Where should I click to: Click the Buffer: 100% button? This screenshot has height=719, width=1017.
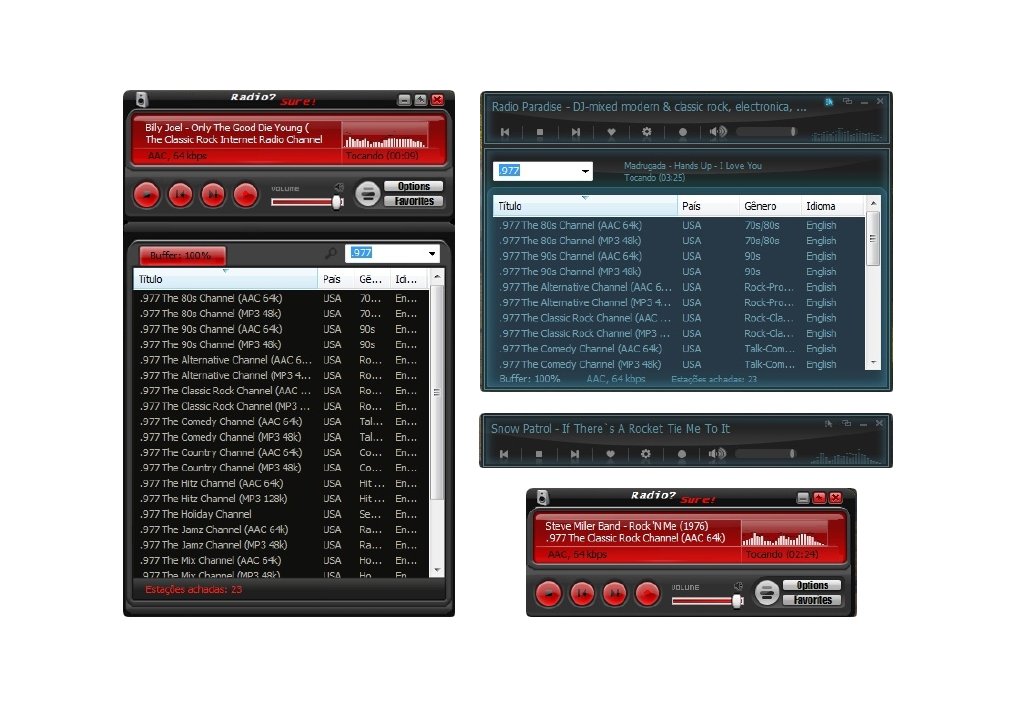tap(183, 255)
